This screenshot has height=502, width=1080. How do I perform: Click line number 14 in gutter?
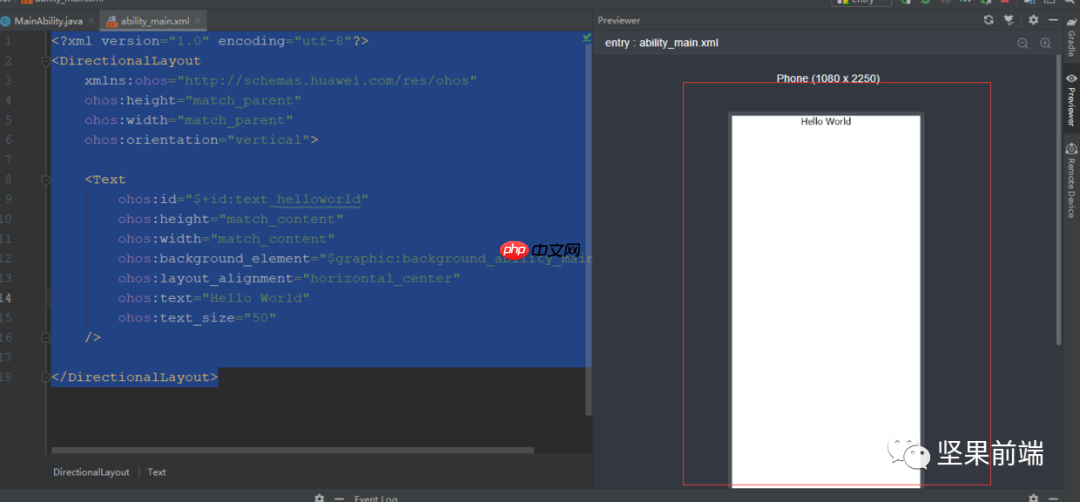(6, 298)
